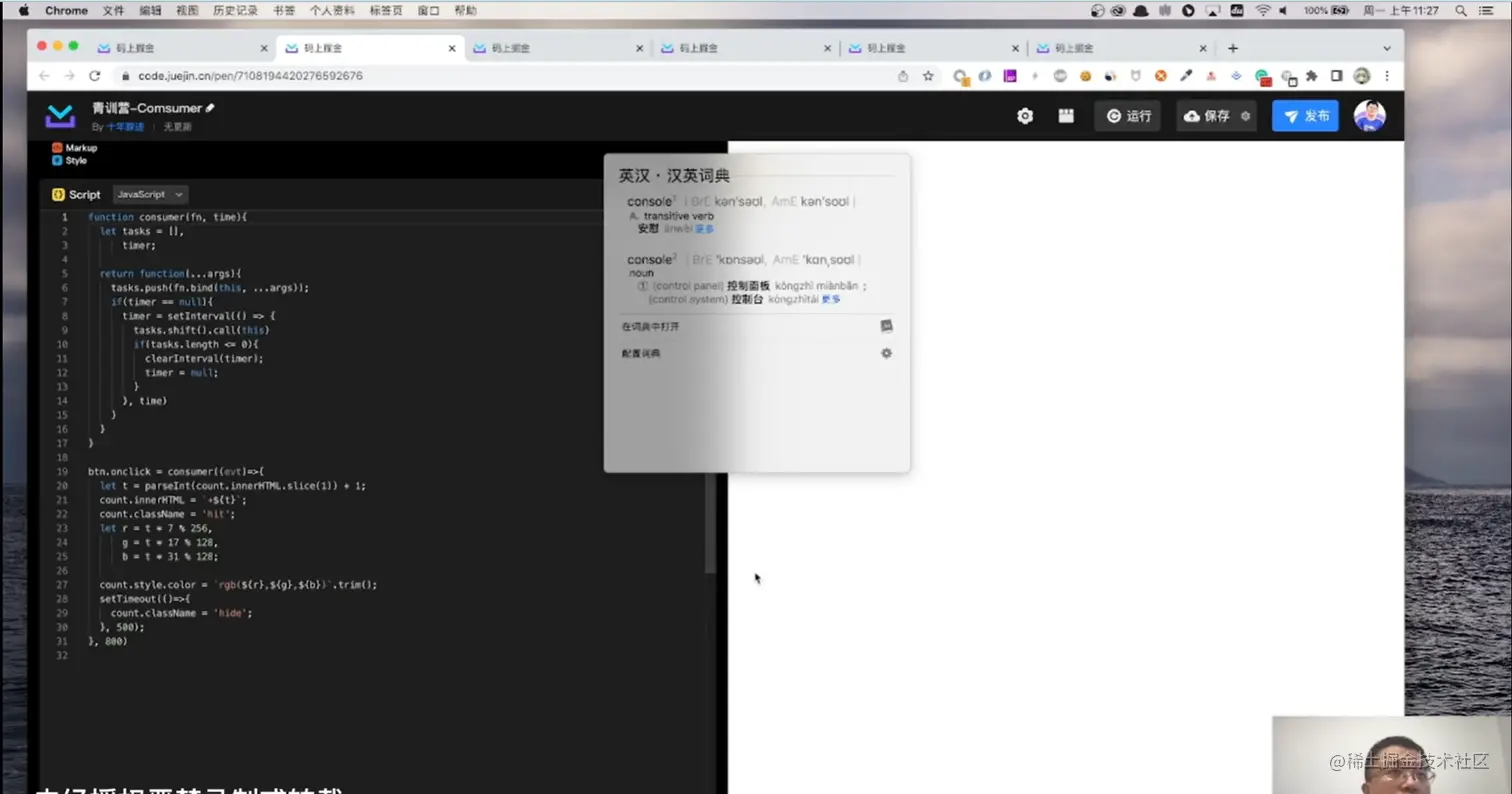Click the layout template icon beside settings
The height and width of the screenshot is (794, 1512).
coord(1066,116)
